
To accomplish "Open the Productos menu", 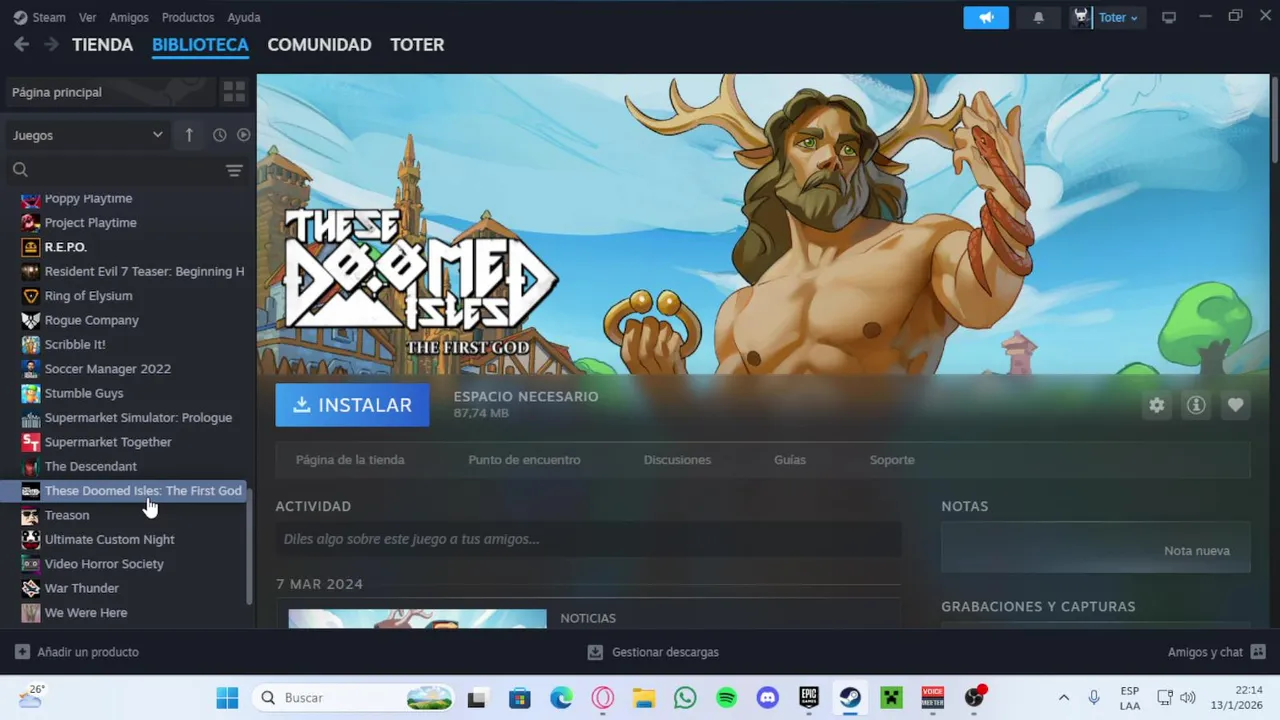I will tap(188, 17).
